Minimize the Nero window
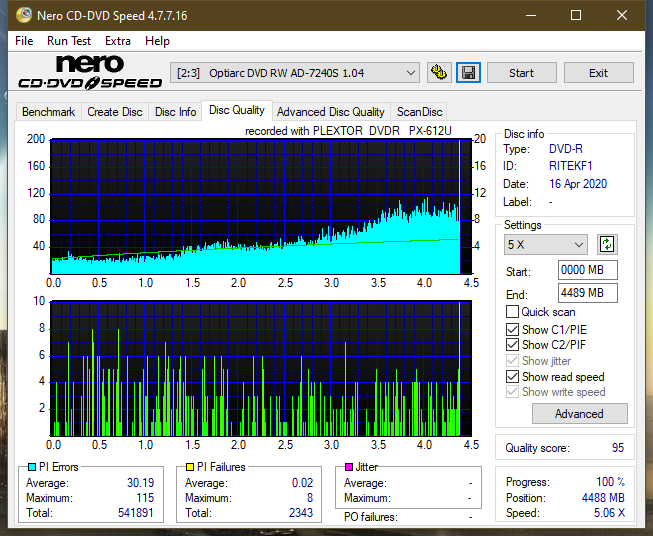653x536 pixels. pos(531,15)
